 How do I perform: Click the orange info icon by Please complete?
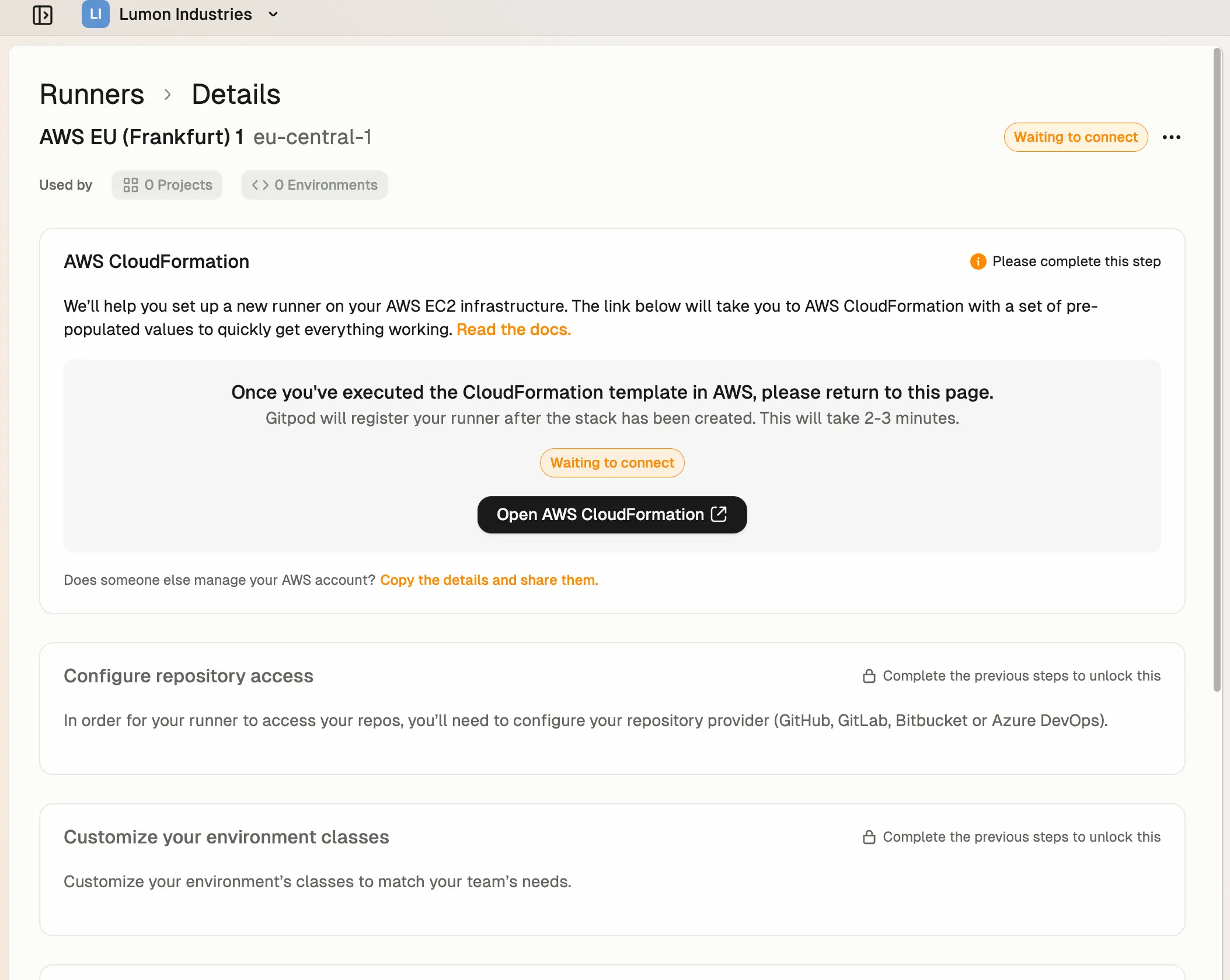(x=978, y=261)
